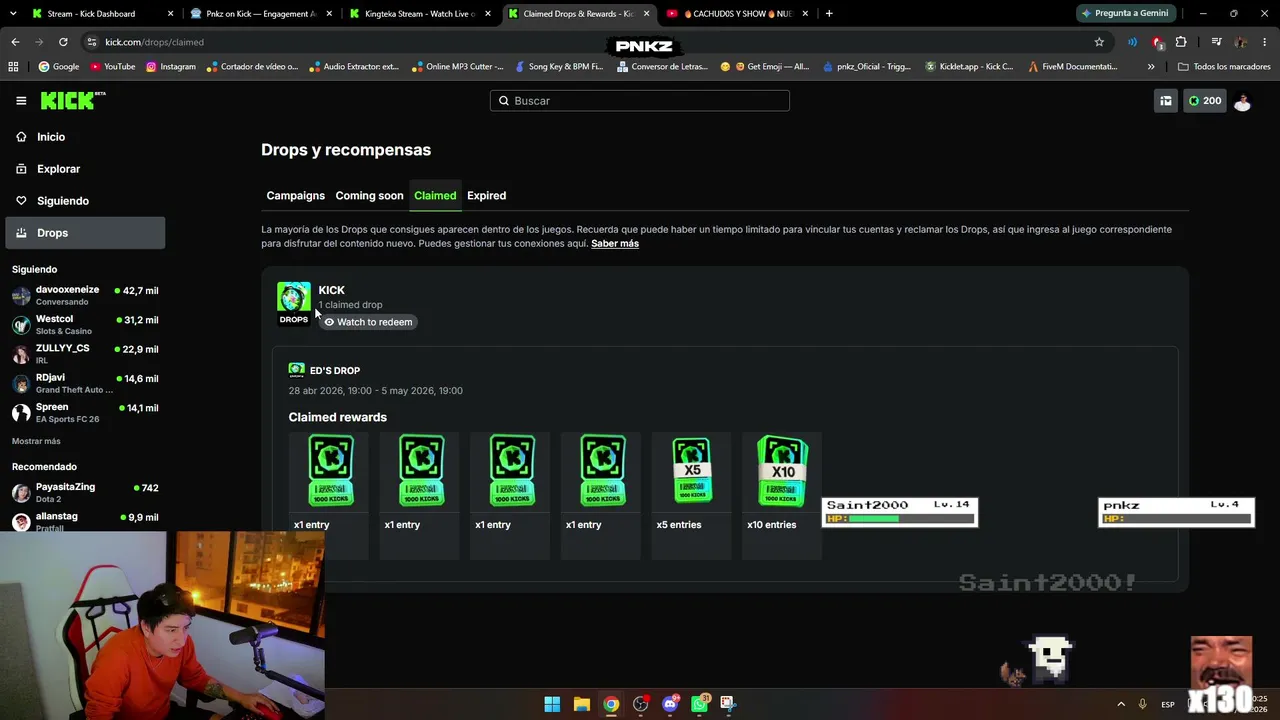
Task: Switch to Pnkz on Kick Engagement tab
Action: coord(261,14)
